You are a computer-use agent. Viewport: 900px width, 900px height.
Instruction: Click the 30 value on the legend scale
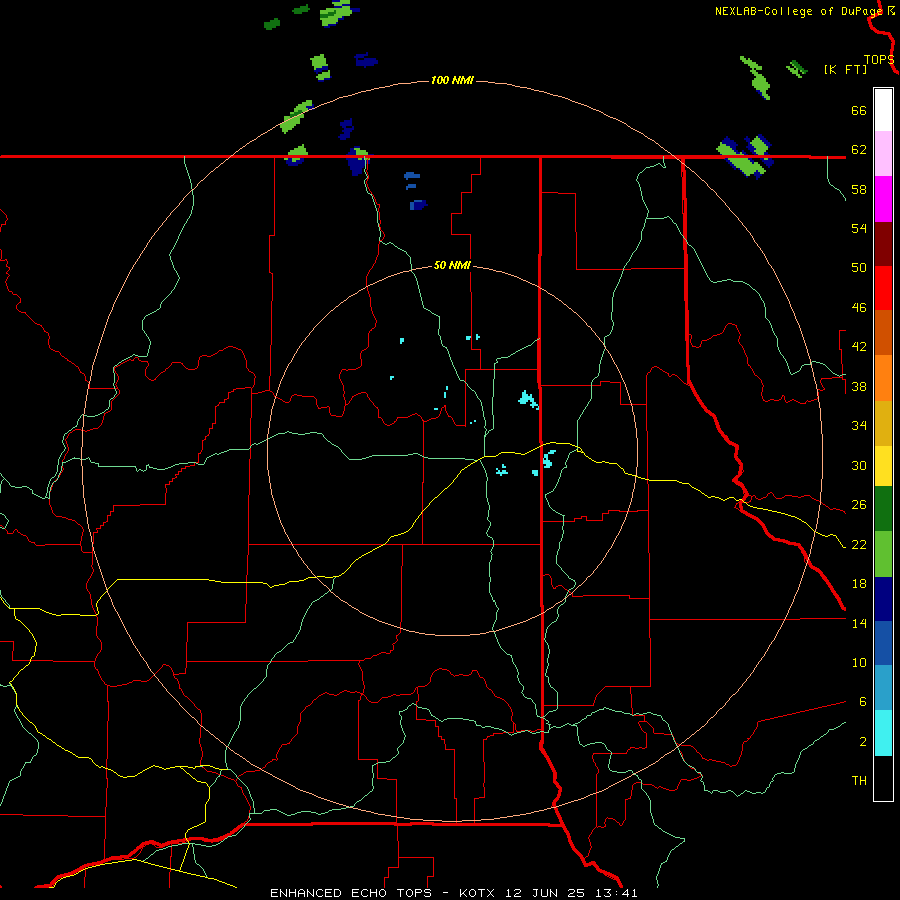[x=859, y=465]
